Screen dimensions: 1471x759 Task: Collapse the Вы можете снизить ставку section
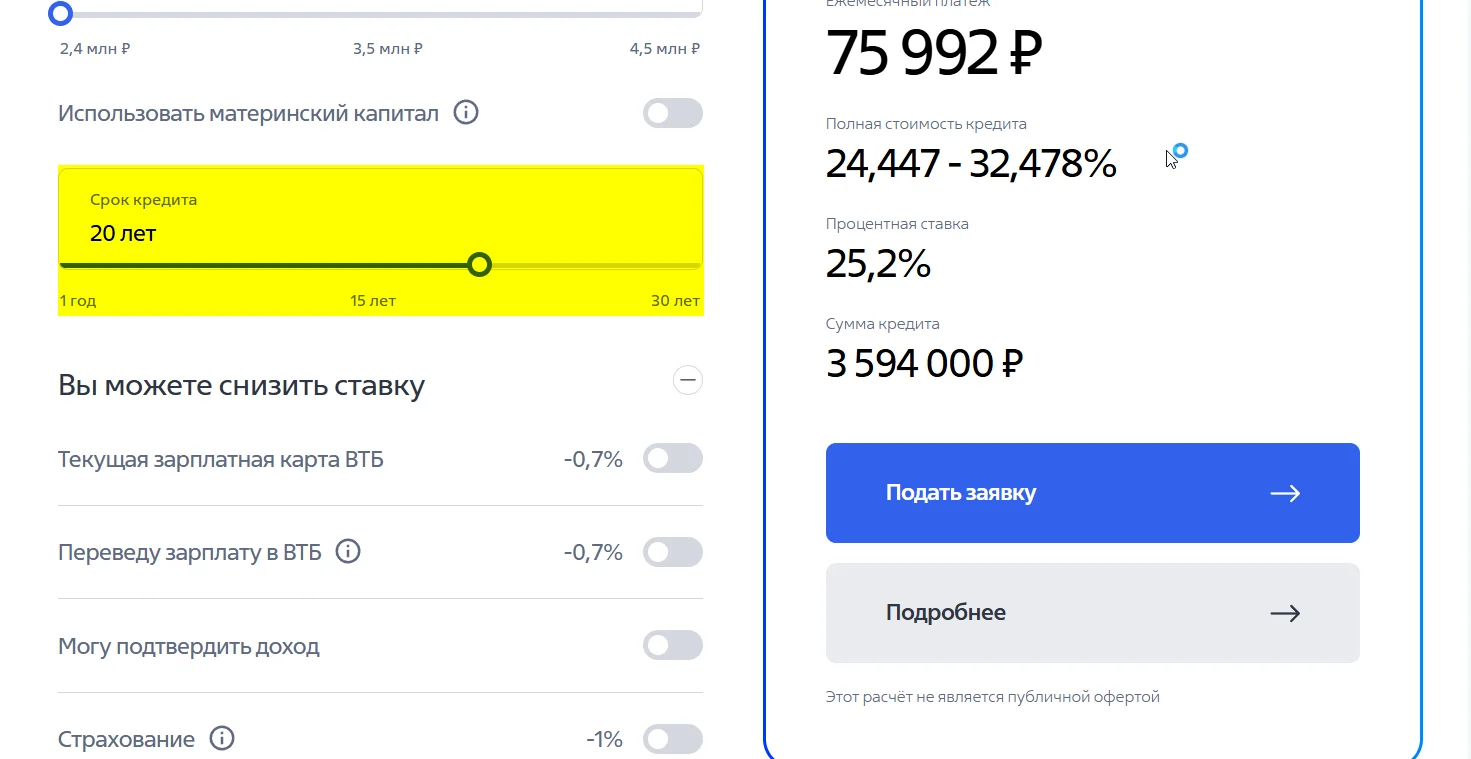click(x=687, y=380)
